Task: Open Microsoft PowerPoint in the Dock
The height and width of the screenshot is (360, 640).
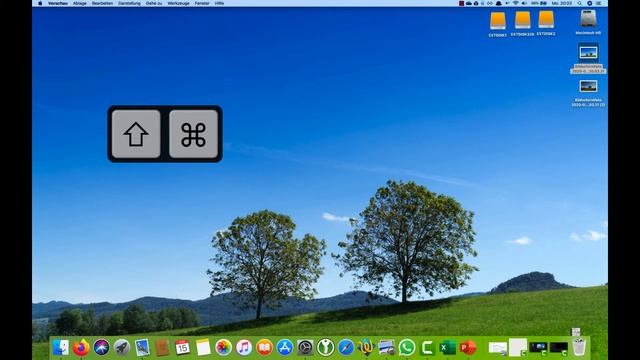Action: click(x=468, y=347)
